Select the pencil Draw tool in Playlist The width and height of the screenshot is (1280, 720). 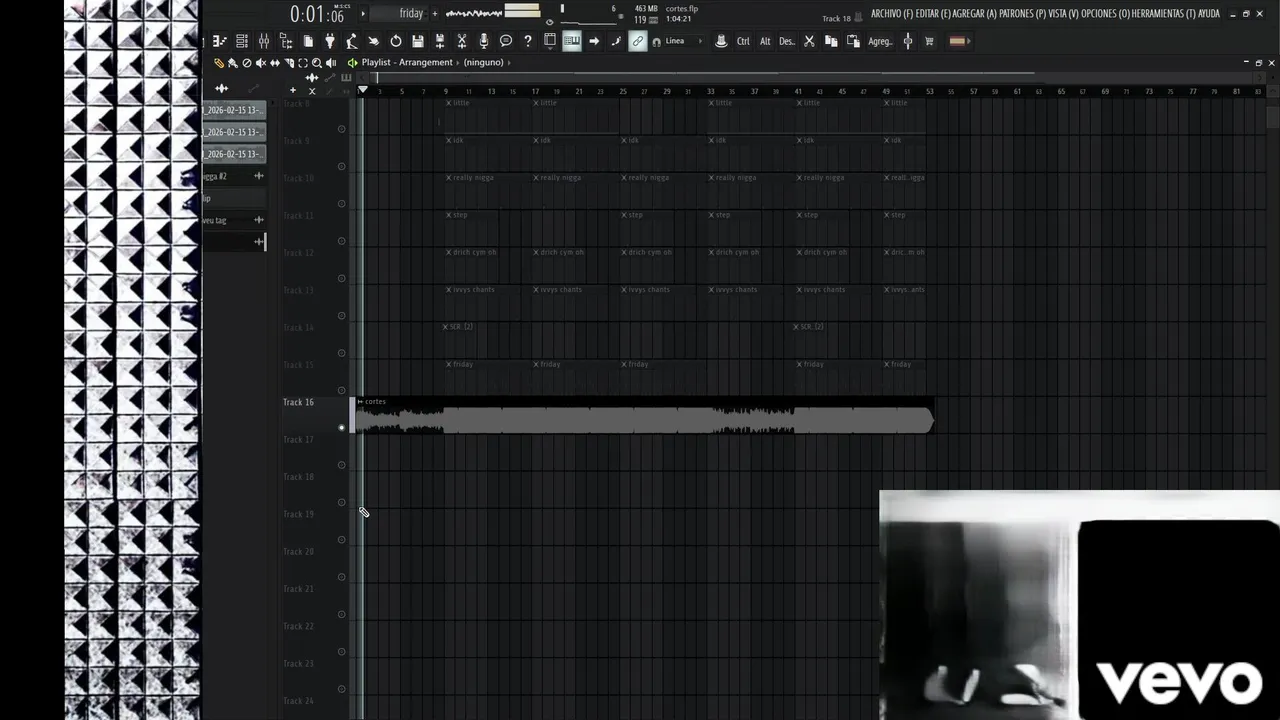point(219,63)
